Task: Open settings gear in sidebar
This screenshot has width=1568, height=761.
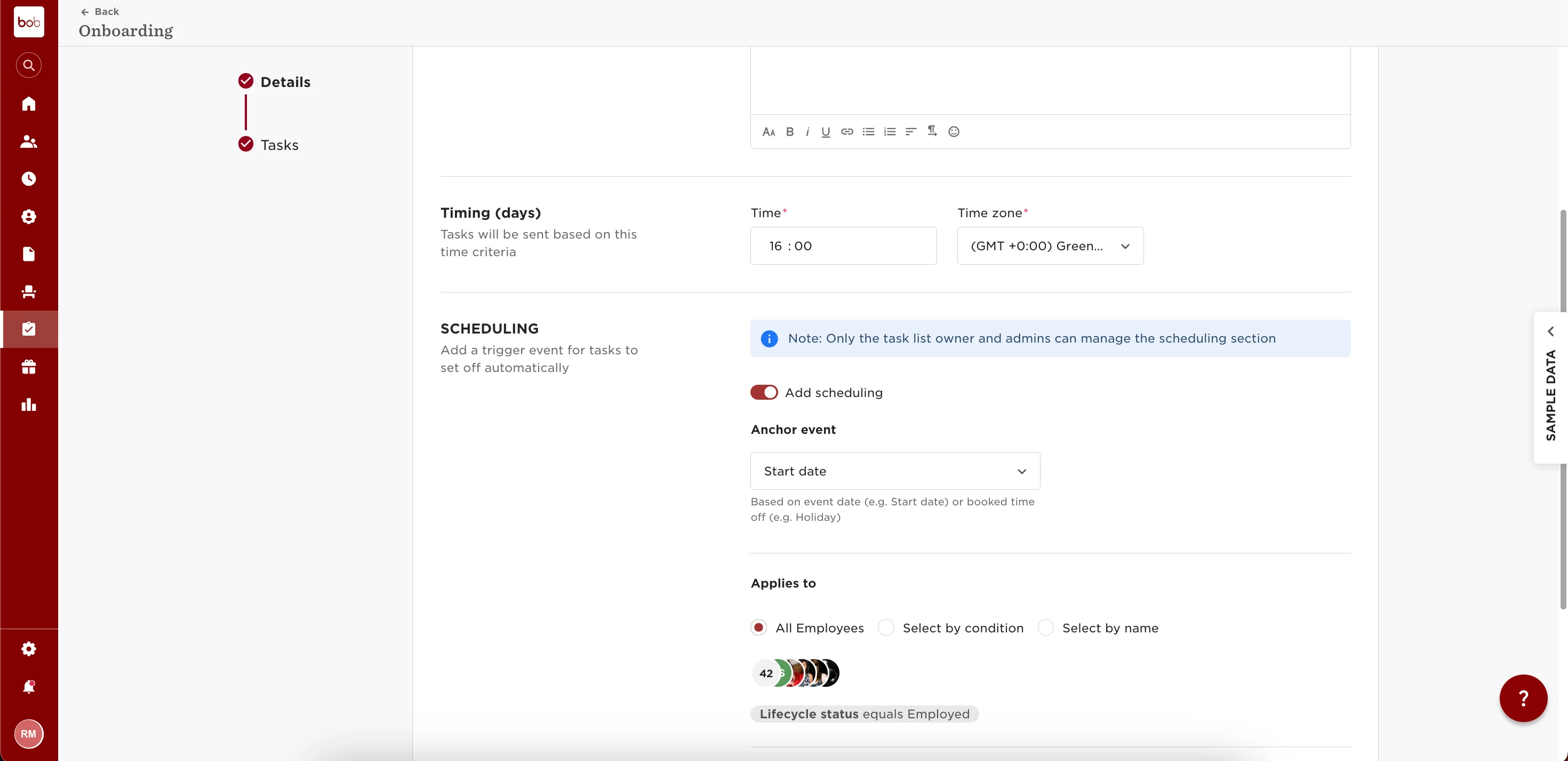Action: (x=29, y=649)
